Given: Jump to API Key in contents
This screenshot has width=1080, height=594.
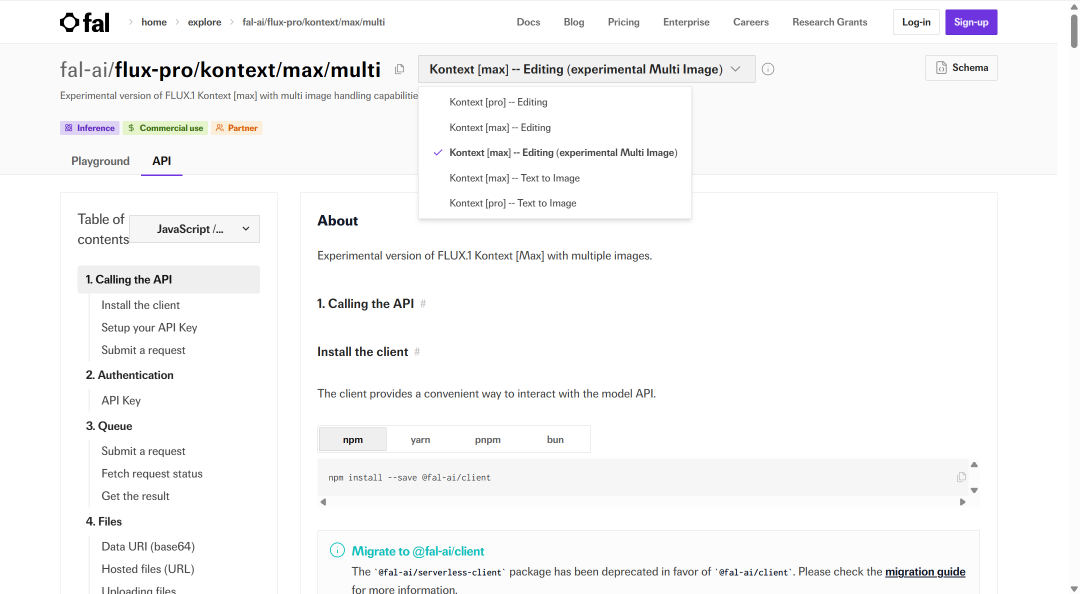Looking at the screenshot, I should tap(121, 400).
